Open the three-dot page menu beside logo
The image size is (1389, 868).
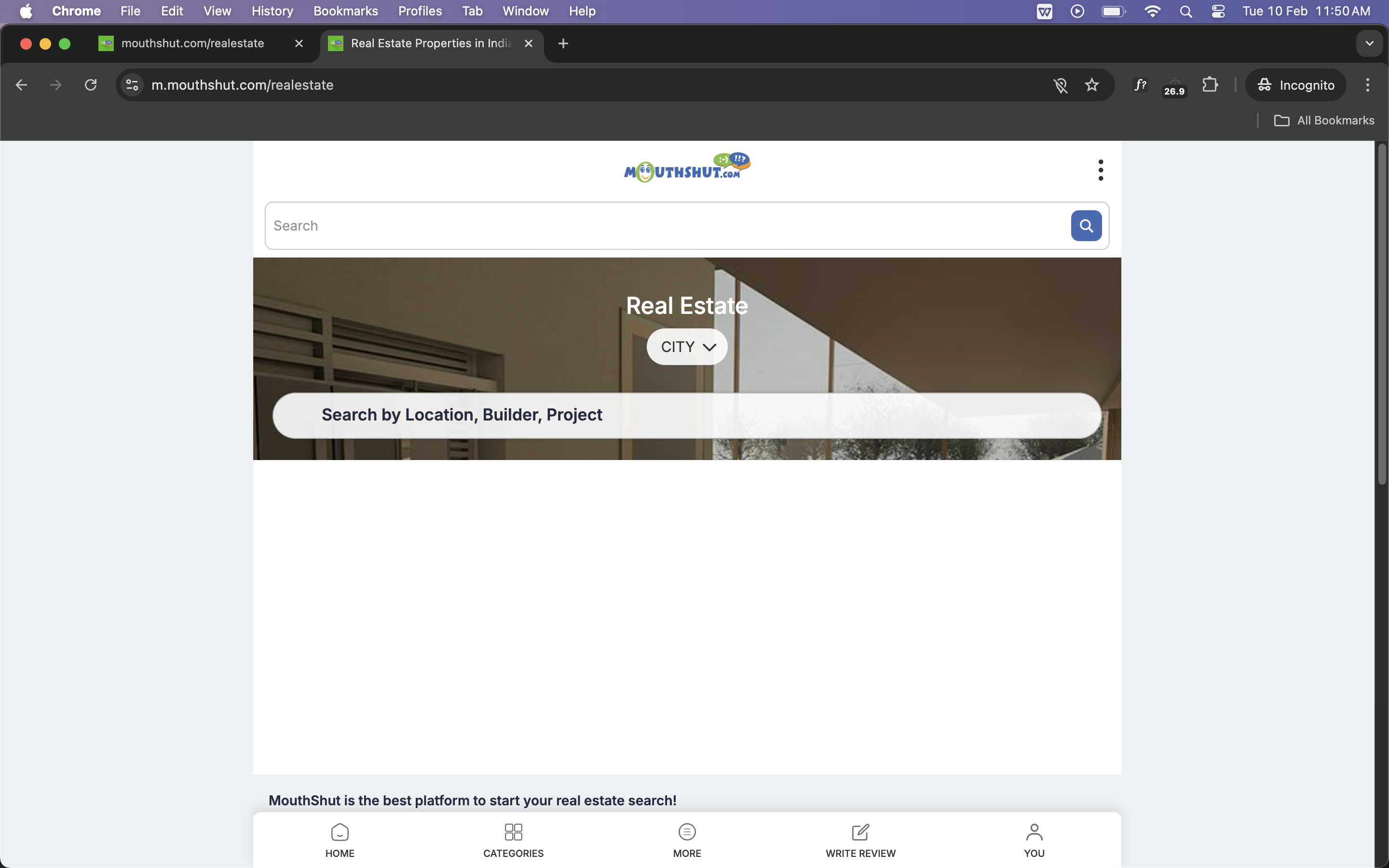pyautogui.click(x=1100, y=170)
